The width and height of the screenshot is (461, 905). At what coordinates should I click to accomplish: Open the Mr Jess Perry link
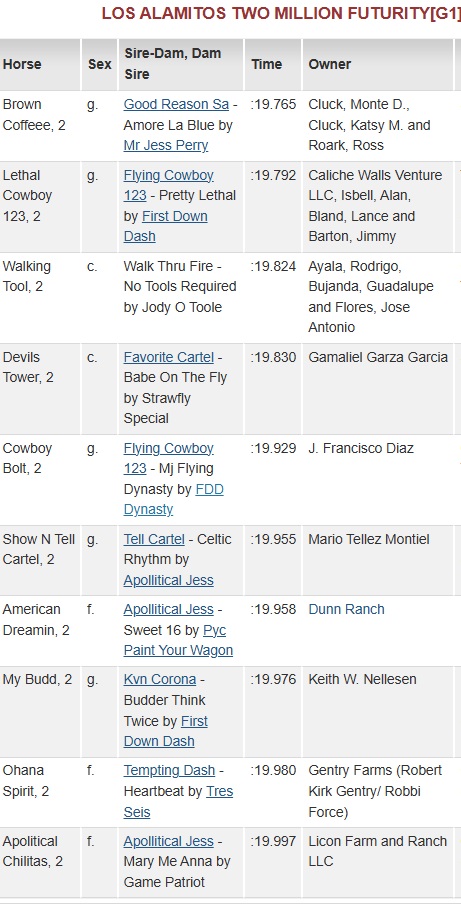[x=166, y=145]
